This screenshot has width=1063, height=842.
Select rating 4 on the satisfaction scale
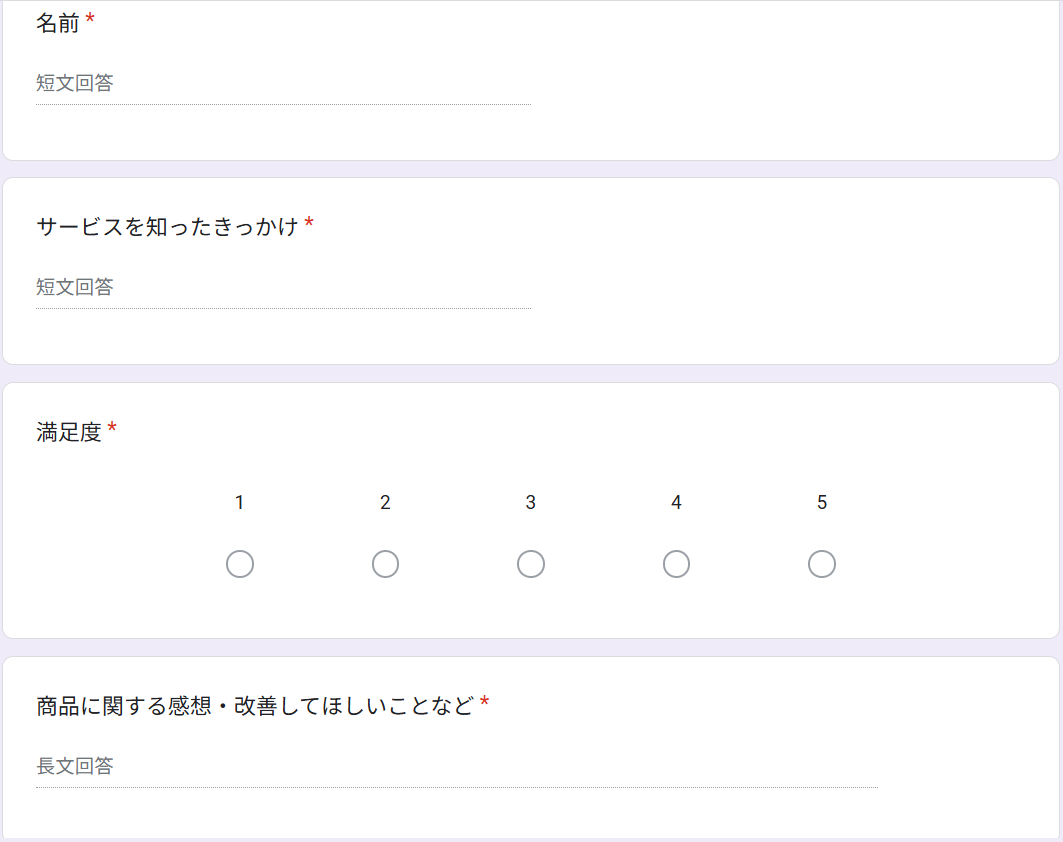click(676, 564)
